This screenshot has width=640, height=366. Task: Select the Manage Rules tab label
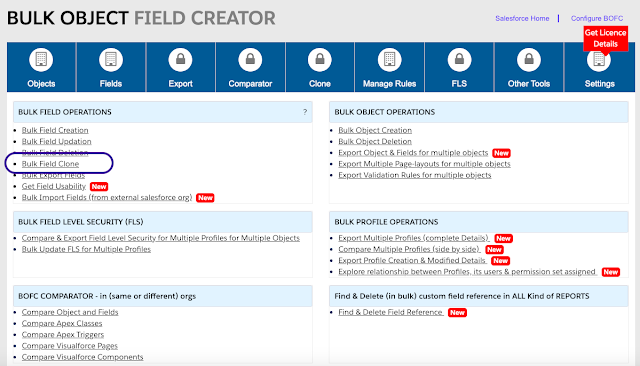(x=389, y=84)
